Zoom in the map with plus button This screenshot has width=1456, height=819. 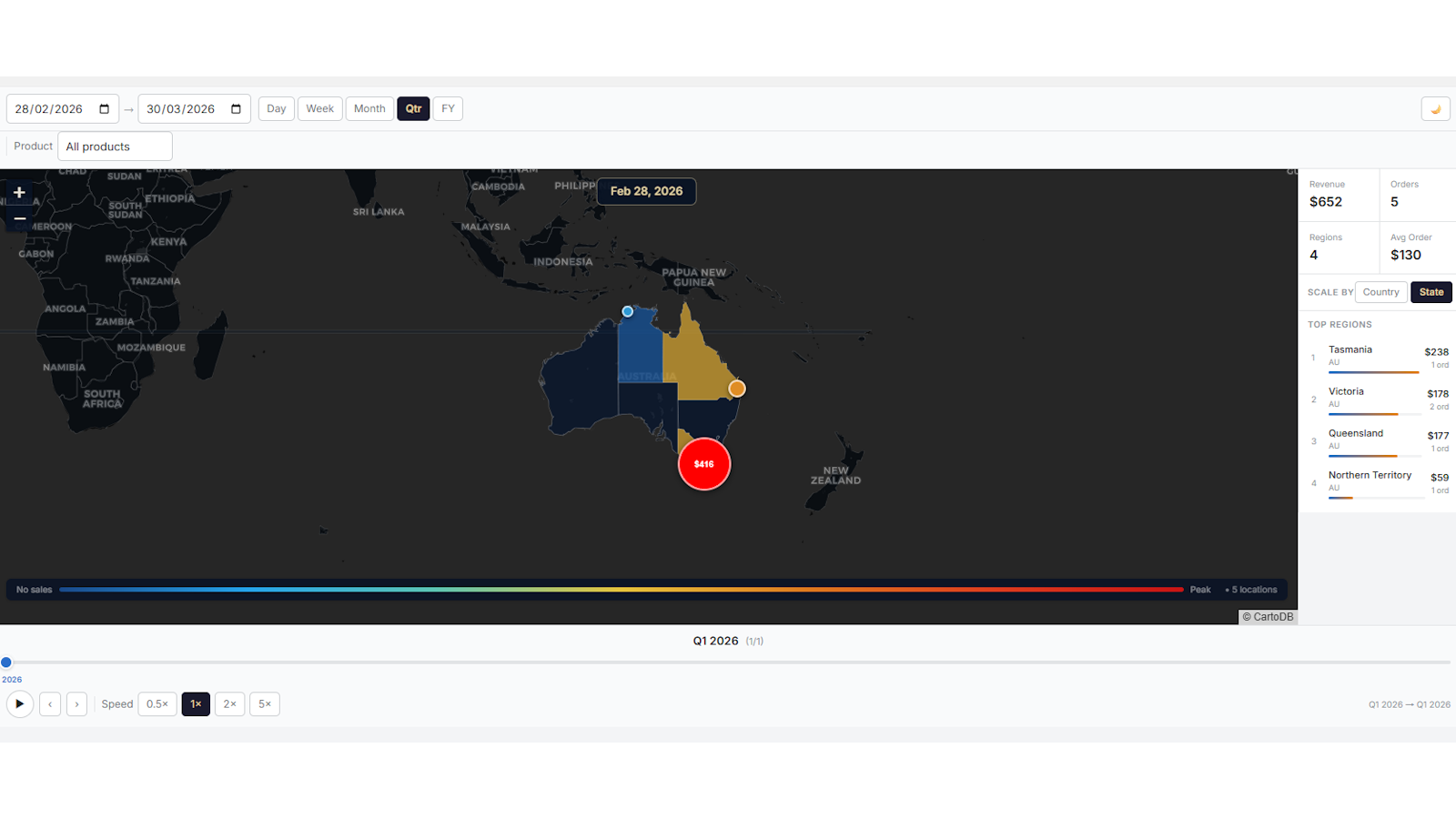pos(19,193)
